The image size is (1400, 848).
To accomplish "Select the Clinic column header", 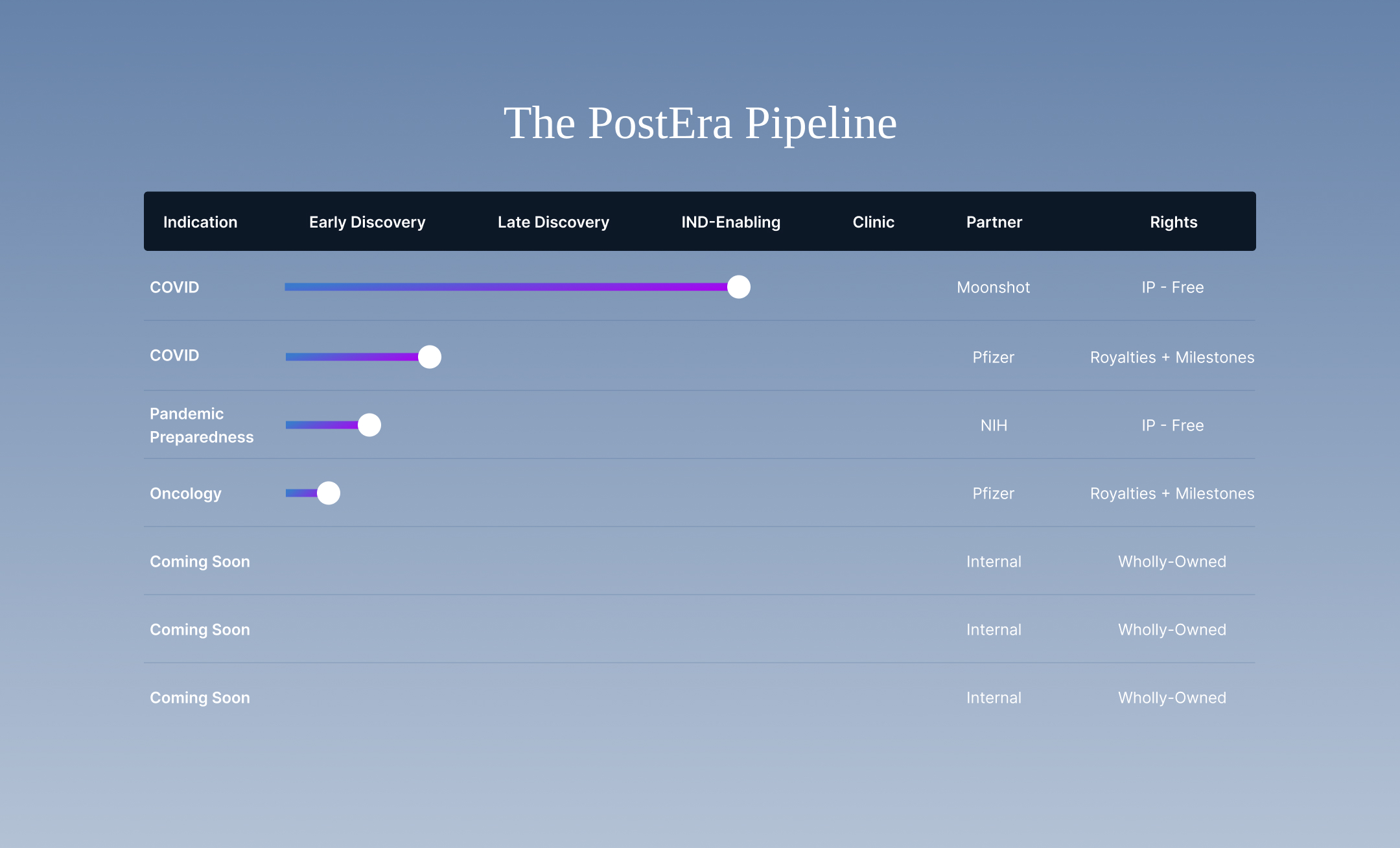I will pos(873,222).
